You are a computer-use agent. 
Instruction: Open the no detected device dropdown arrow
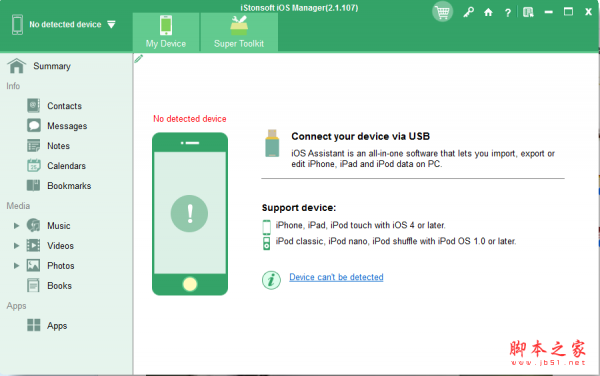pyautogui.click(x=111, y=25)
